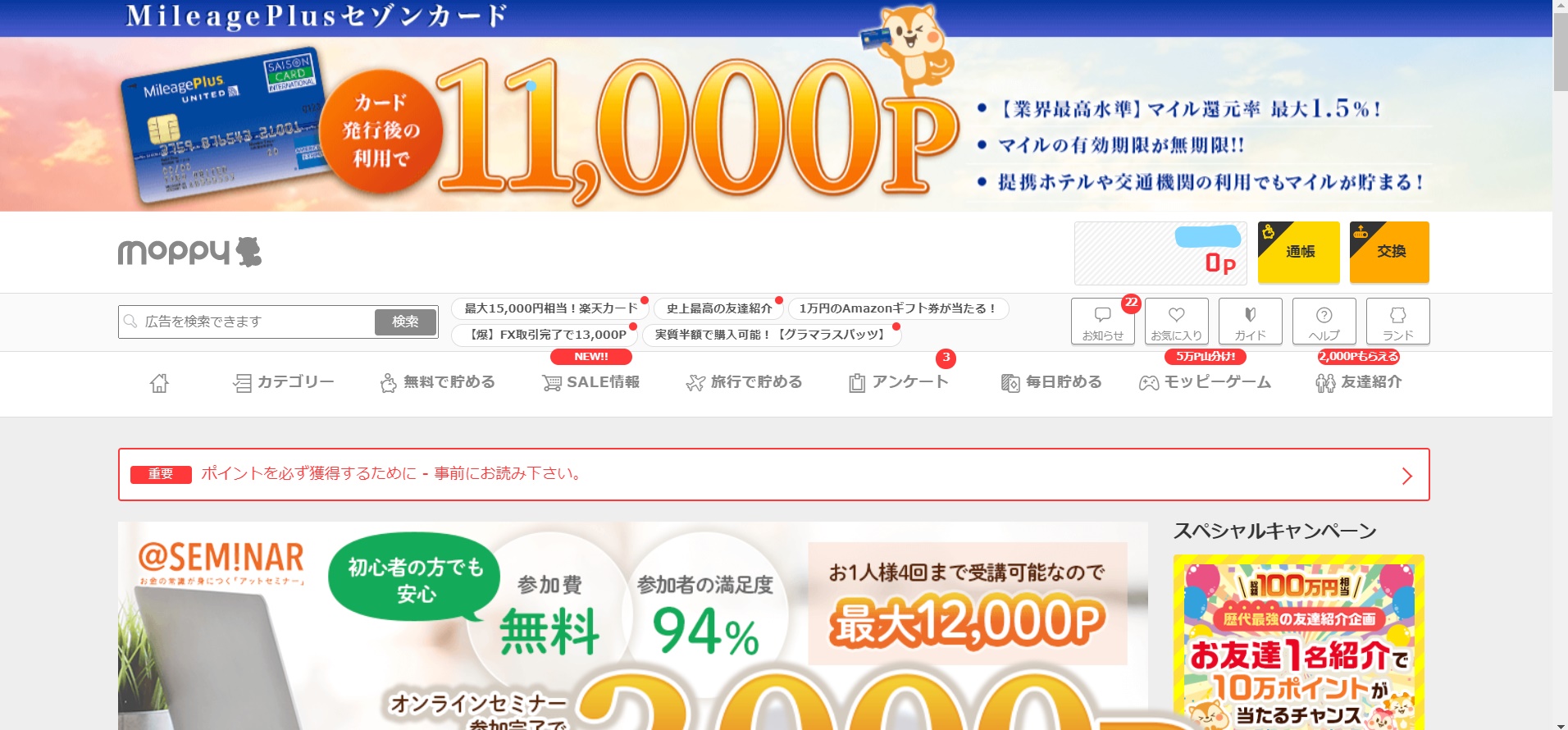Screen dimensions: 1568x730
Task: Open the ヘルプ question mark icon
Action: coord(1324,322)
